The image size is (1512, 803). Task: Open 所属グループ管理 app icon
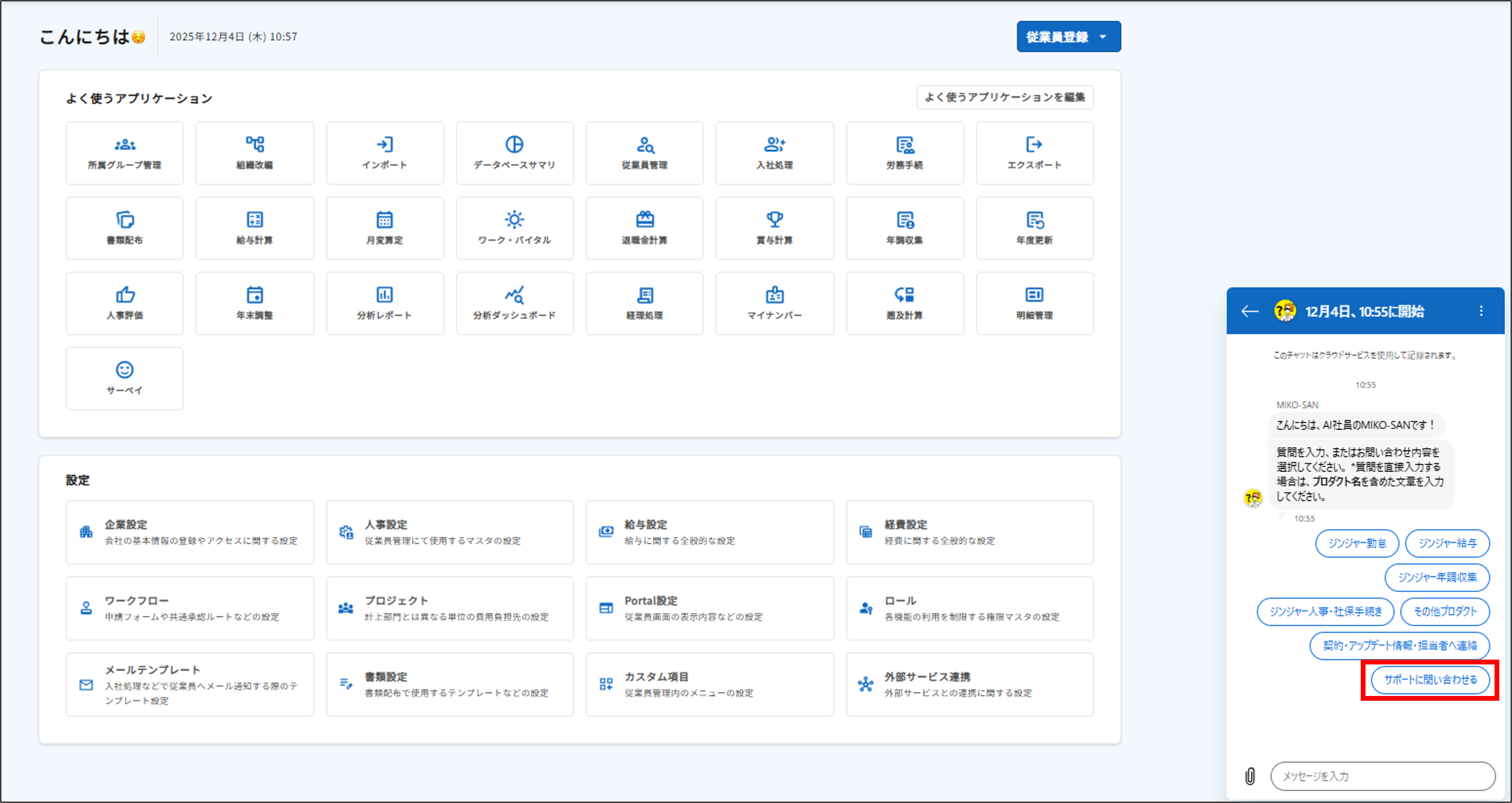click(125, 153)
